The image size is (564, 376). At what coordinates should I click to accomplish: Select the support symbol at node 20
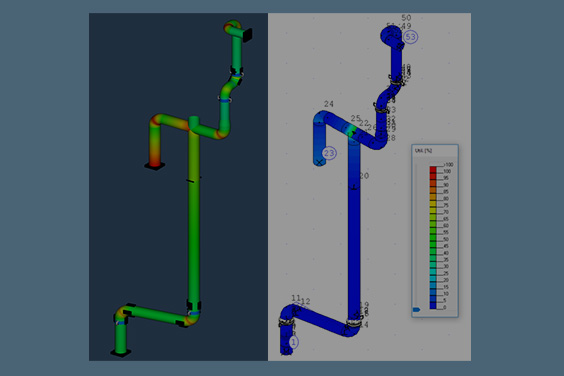point(354,187)
